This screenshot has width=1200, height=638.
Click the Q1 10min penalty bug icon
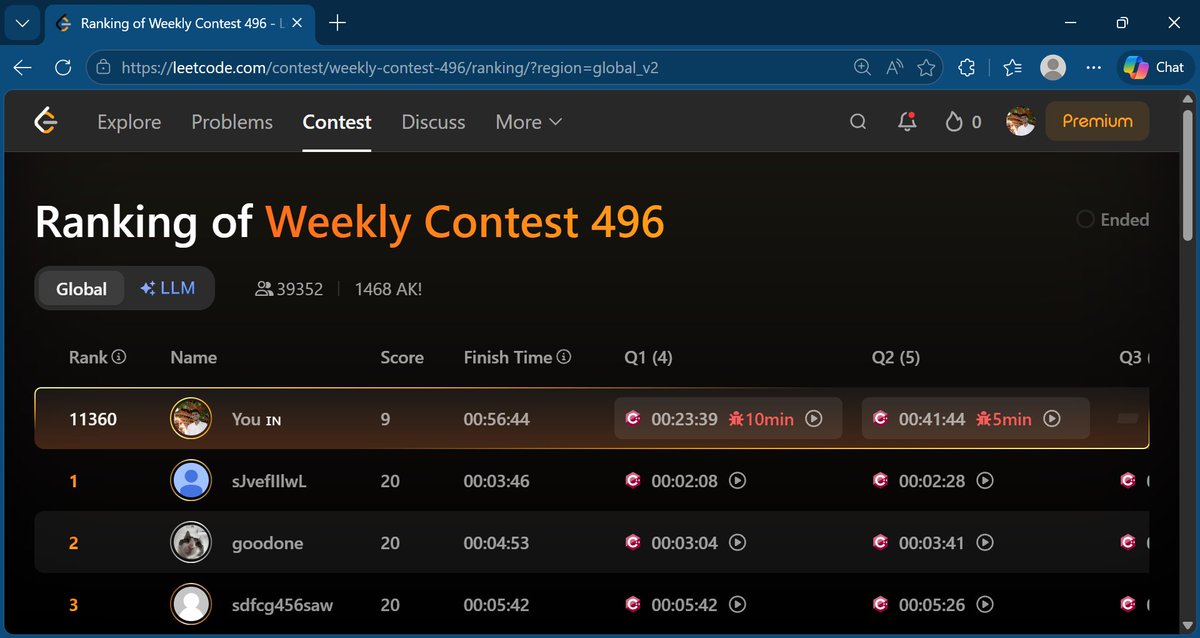pyautogui.click(x=736, y=419)
